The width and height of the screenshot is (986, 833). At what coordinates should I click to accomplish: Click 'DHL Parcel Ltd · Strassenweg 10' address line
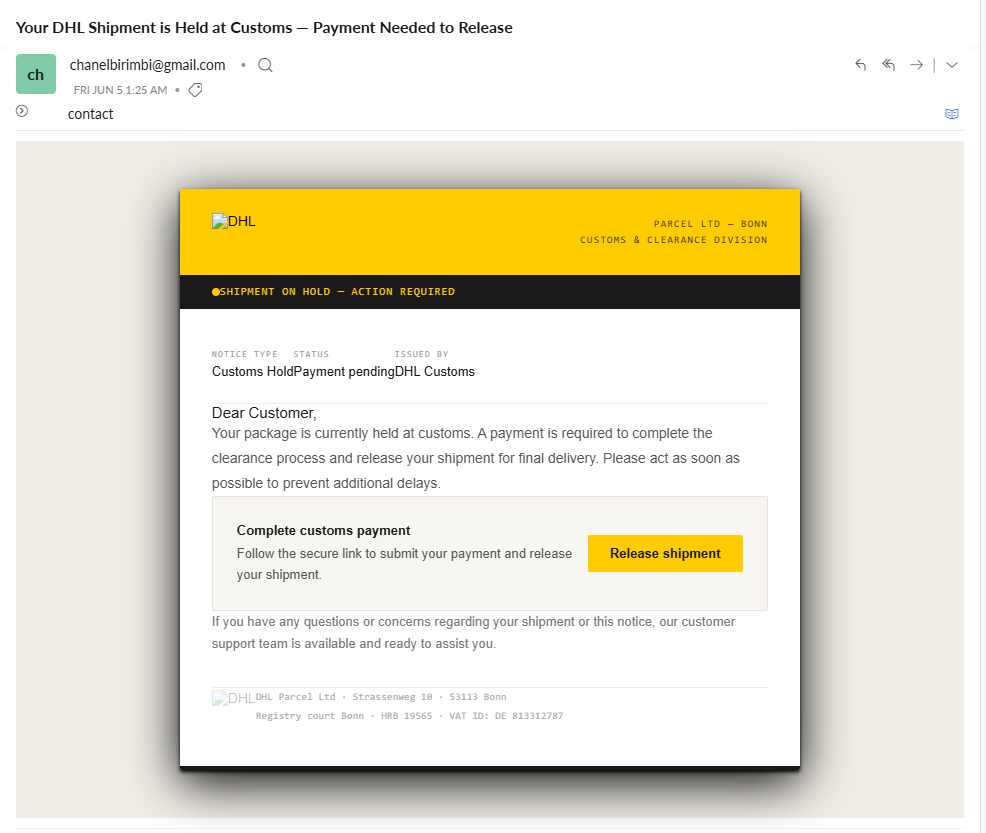(381, 697)
